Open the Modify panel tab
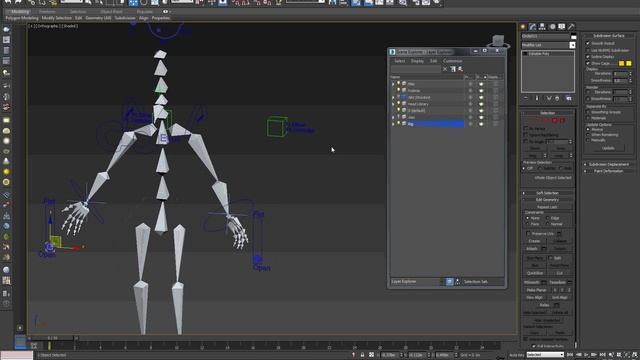The height and width of the screenshot is (360, 640). [x=533, y=27]
